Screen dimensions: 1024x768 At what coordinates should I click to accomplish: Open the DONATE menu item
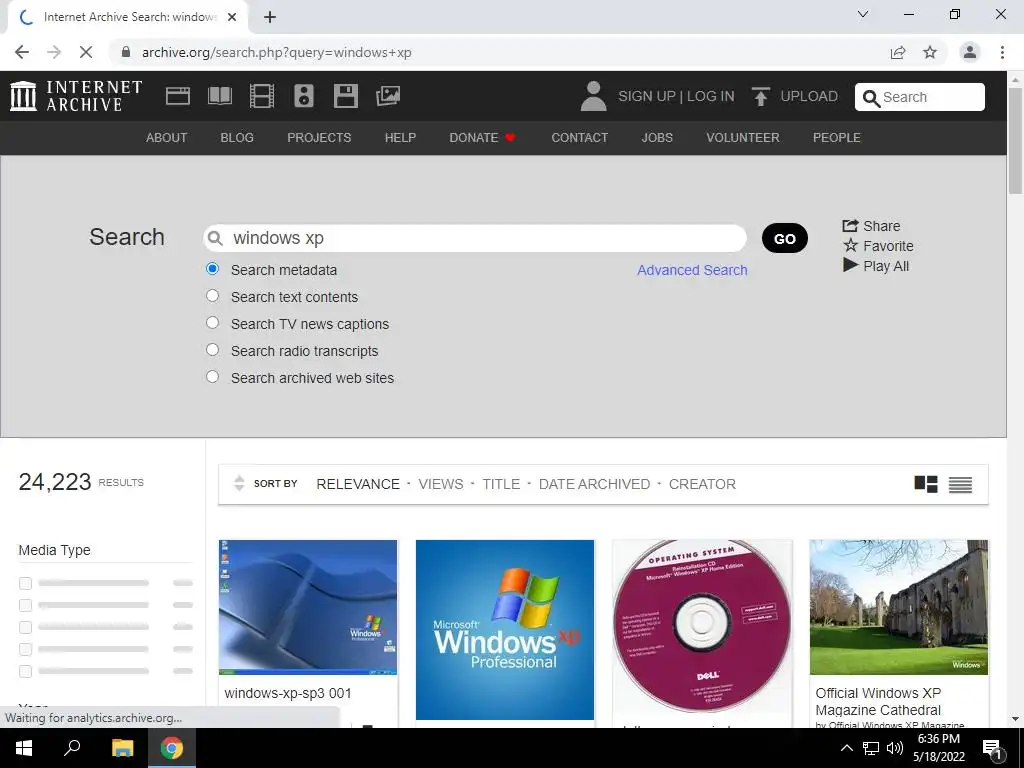coord(482,138)
